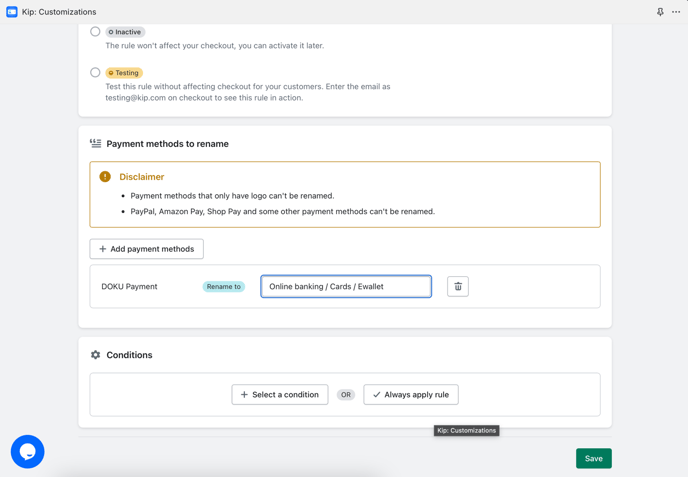This screenshot has width=688, height=477.
Task: Save the customization rule
Action: pos(594,458)
